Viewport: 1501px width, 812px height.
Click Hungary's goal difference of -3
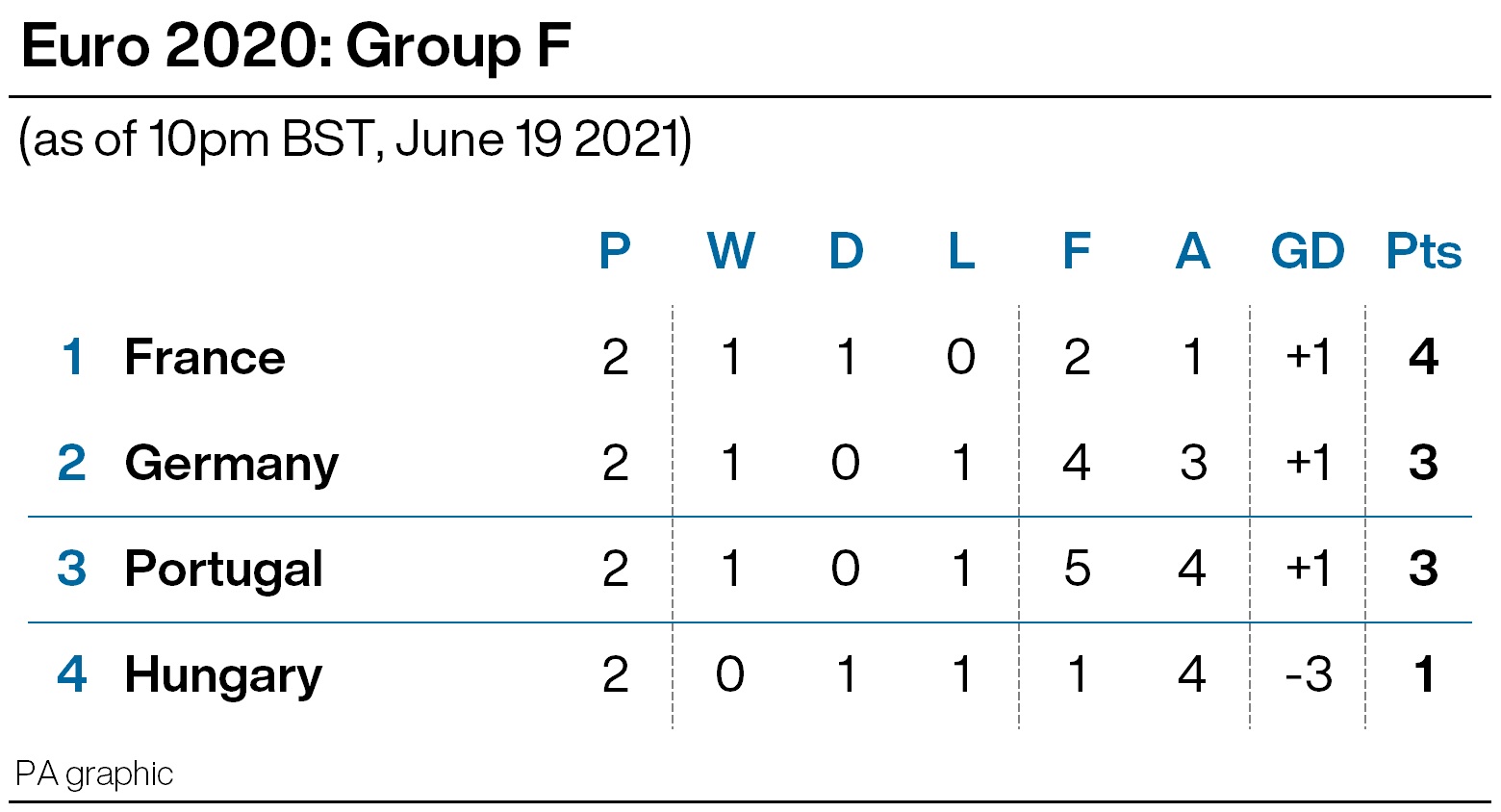pos(1309,674)
